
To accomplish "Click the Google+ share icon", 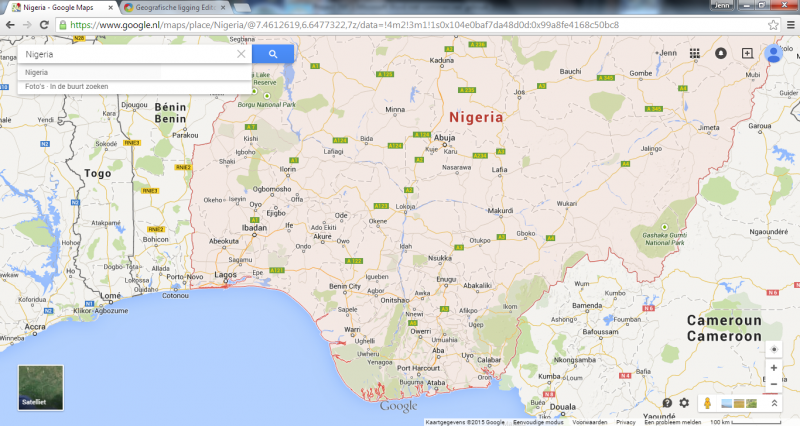I will click(x=747, y=53).
